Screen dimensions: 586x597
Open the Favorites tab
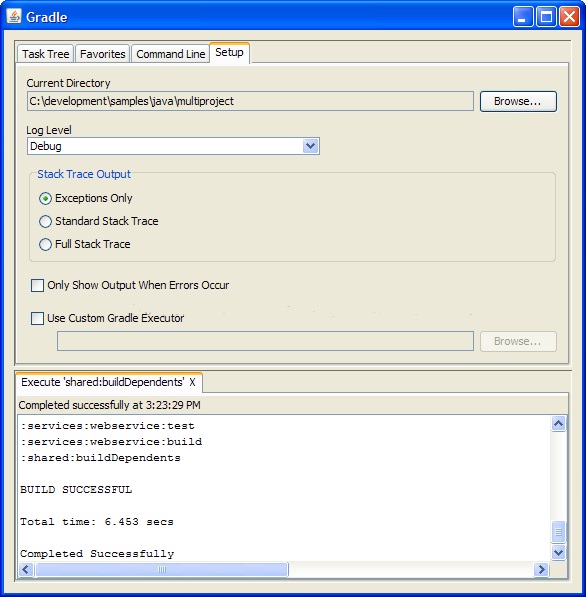click(102, 54)
